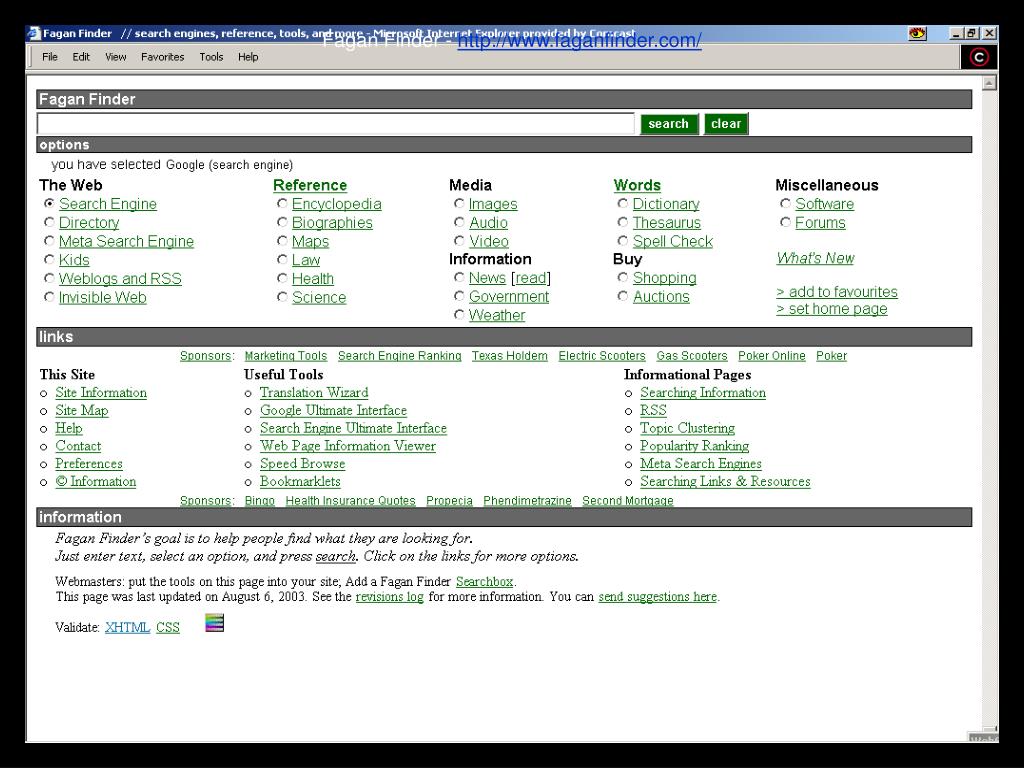Open the revisions log link
This screenshot has height=768, width=1024.
pyautogui.click(x=389, y=597)
